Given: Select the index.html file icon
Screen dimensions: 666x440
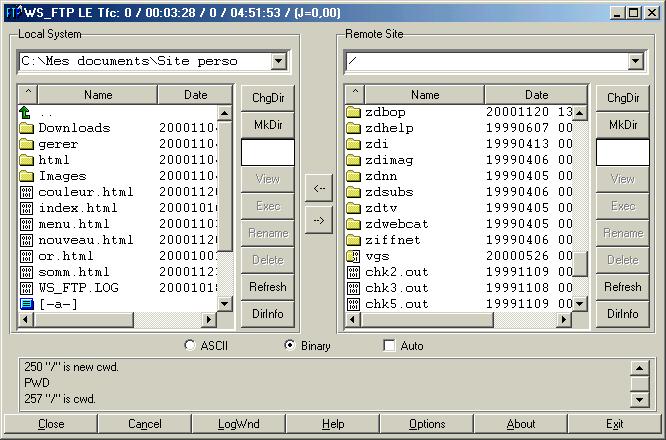Looking at the screenshot, I should 26,208.
